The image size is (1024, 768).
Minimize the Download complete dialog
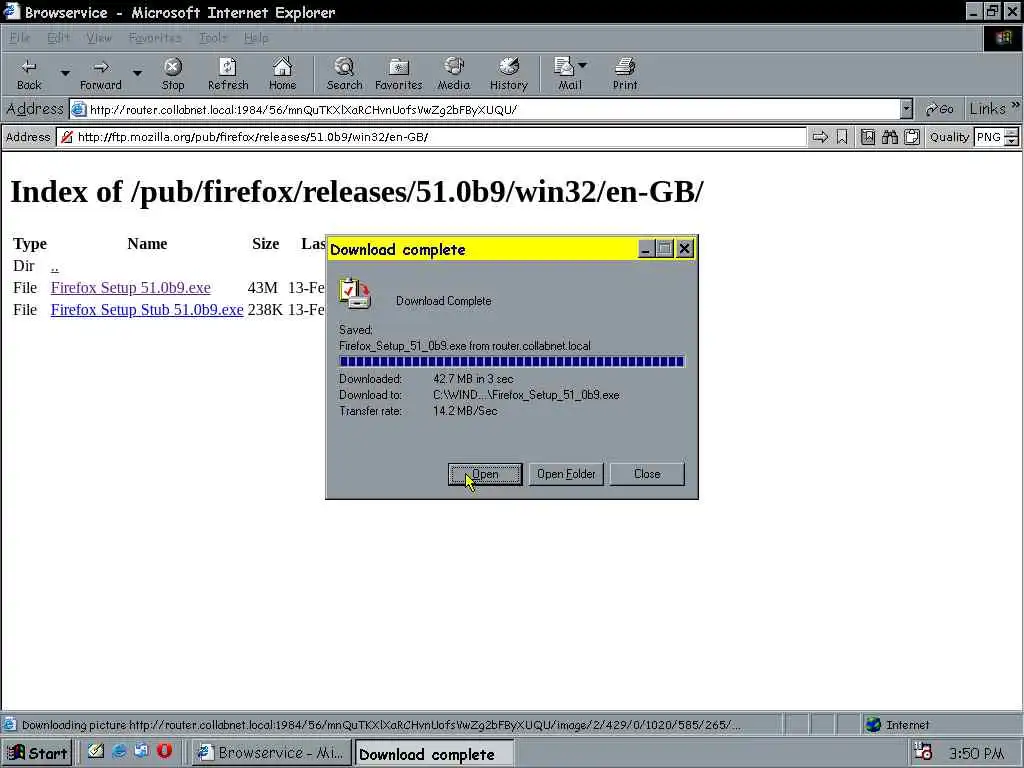pos(645,249)
